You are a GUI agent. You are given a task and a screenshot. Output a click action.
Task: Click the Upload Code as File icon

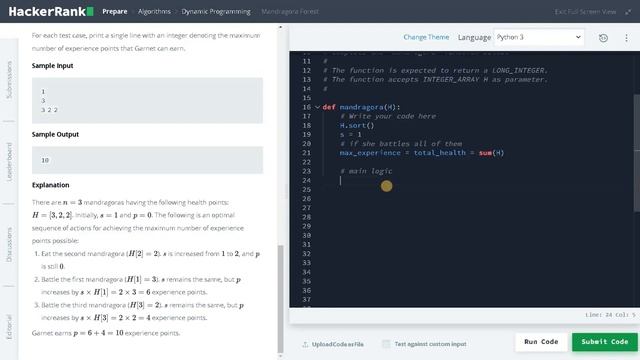click(305, 344)
